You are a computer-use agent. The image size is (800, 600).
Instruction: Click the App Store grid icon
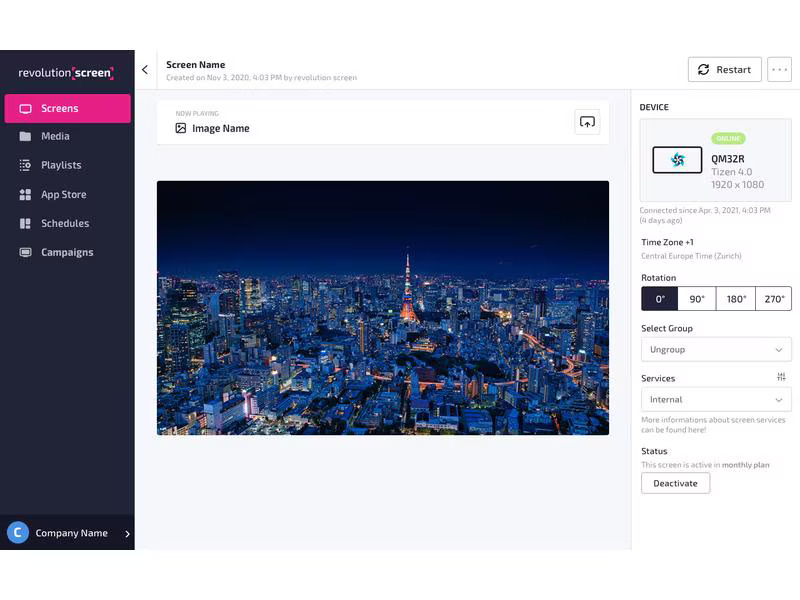[25, 194]
